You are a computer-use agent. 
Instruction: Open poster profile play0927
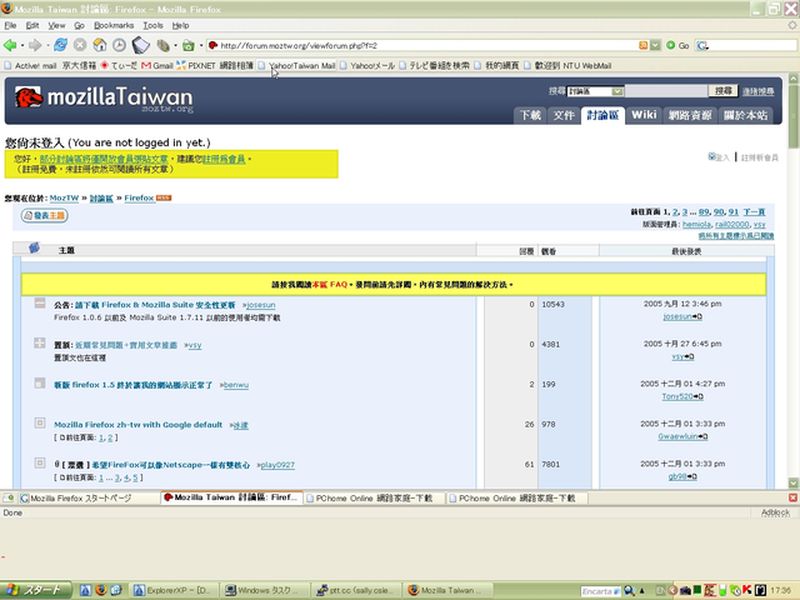point(278,465)
